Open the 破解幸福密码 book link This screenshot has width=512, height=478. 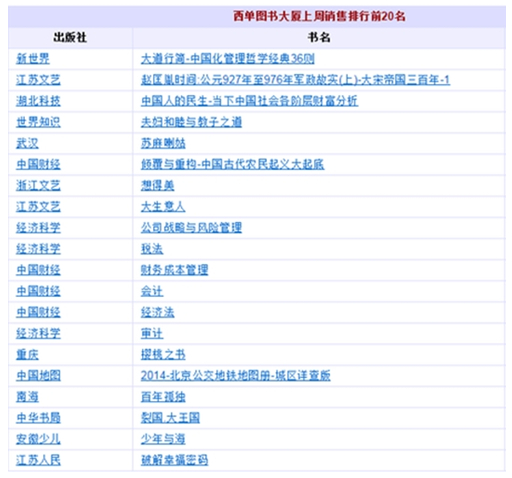[x=174, y=460]
